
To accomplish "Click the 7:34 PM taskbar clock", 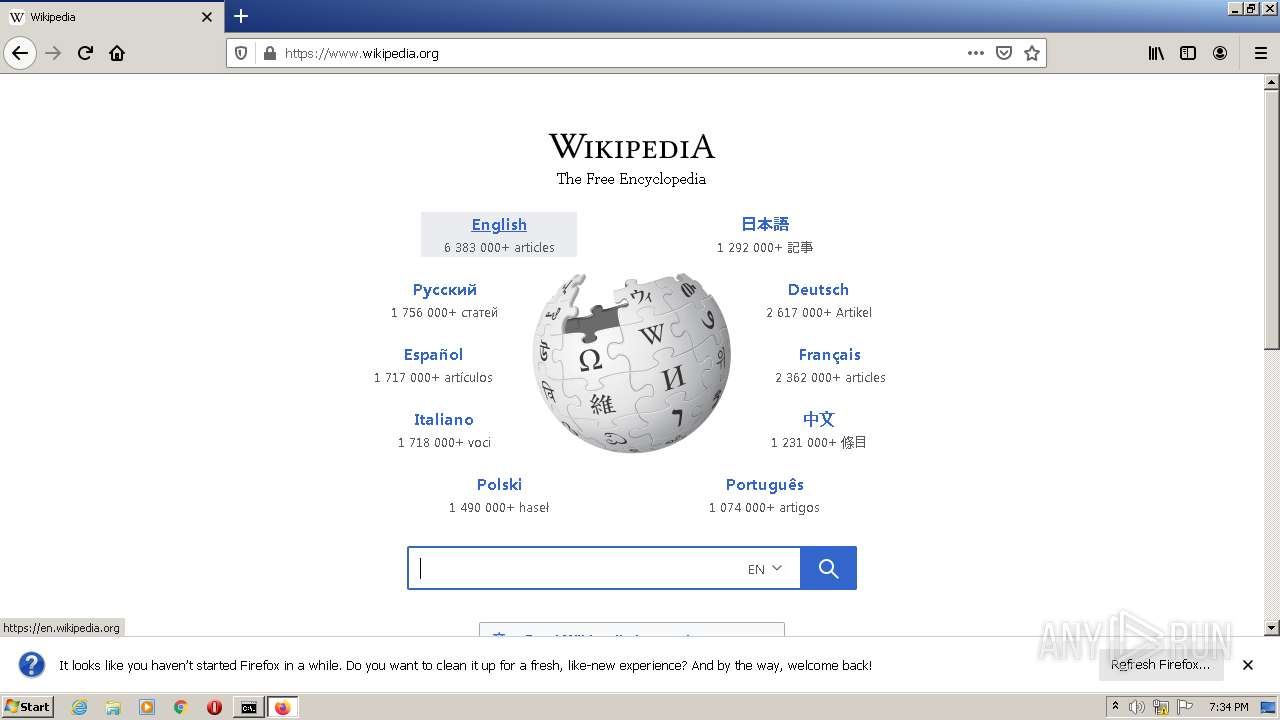I will click(1228, 707).
